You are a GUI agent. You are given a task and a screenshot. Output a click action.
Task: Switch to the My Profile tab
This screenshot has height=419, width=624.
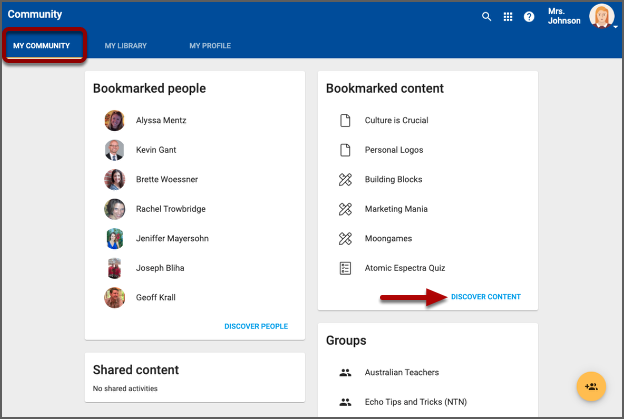click(210, 46)
